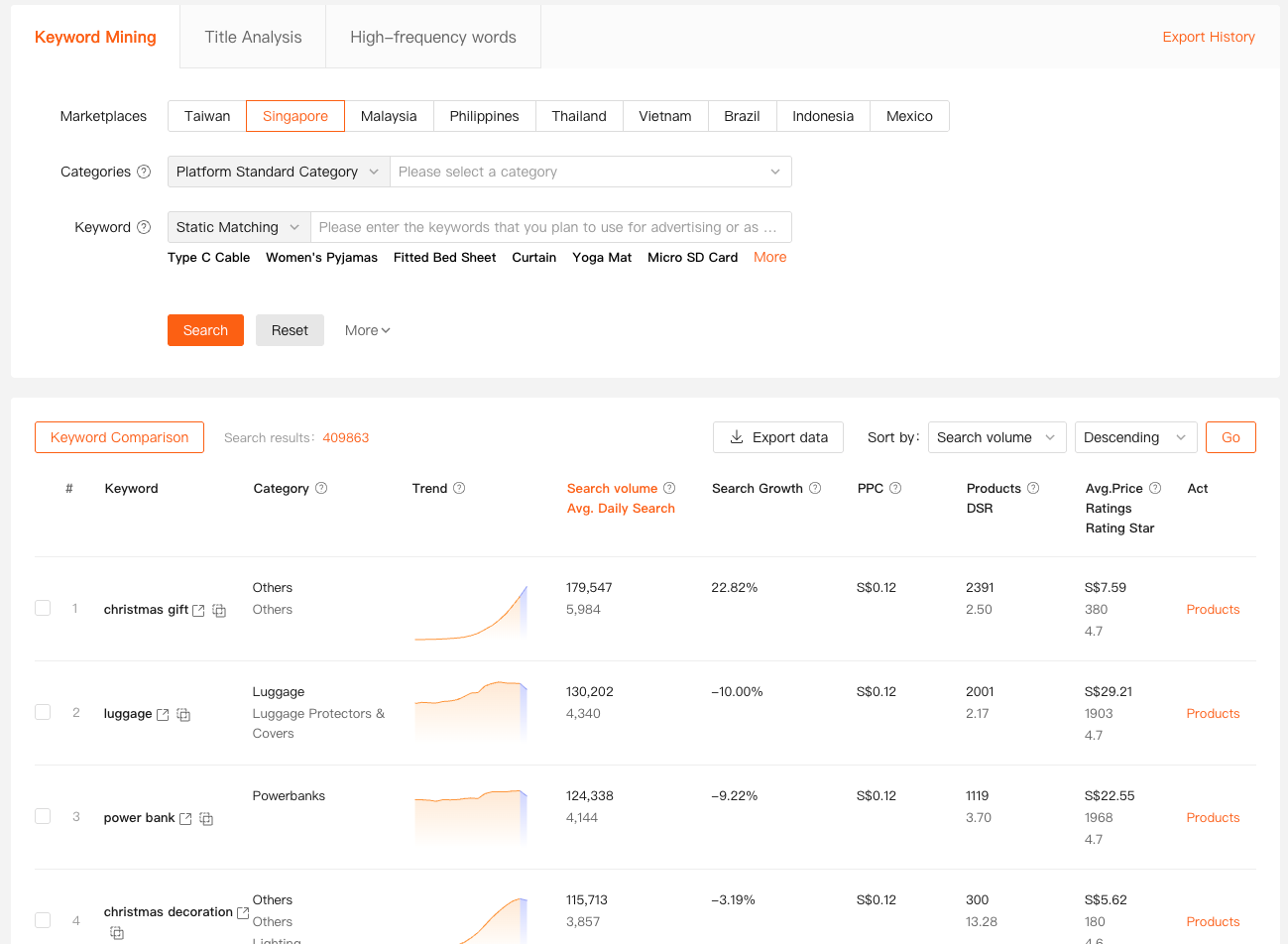
Task: Click copy icon next to power bank
Action: pyautogui.click(x=206, y=819)
